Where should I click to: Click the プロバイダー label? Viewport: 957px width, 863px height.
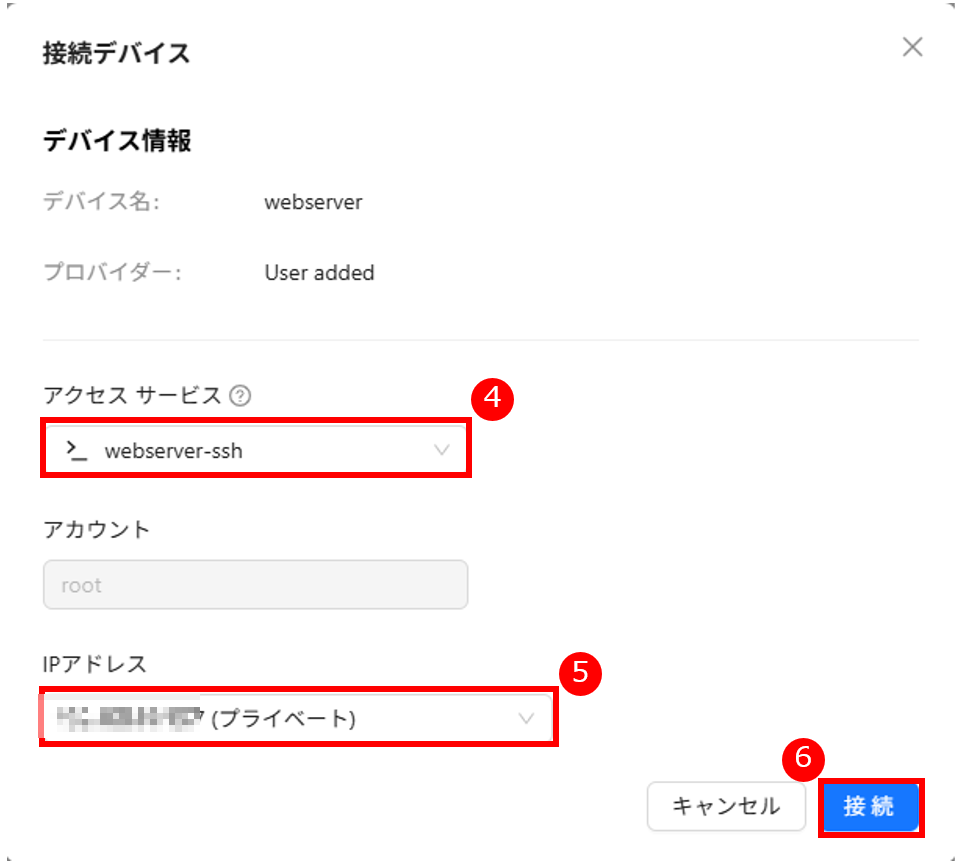click(x=112, y=272)
